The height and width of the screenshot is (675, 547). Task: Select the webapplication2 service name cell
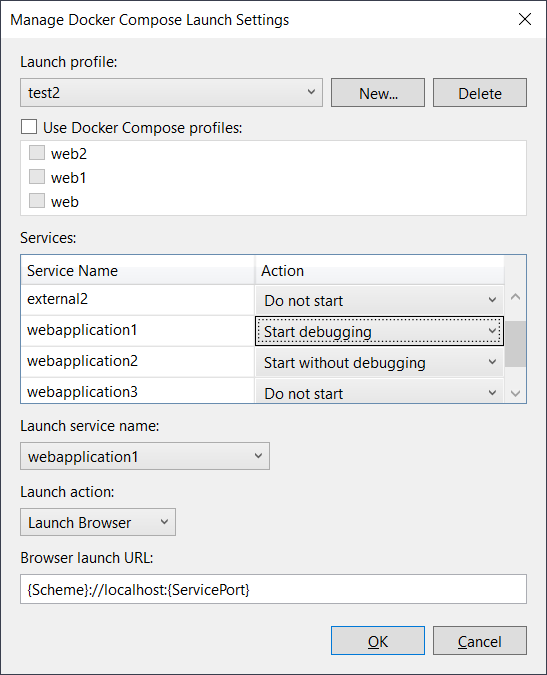coord(137,362)
